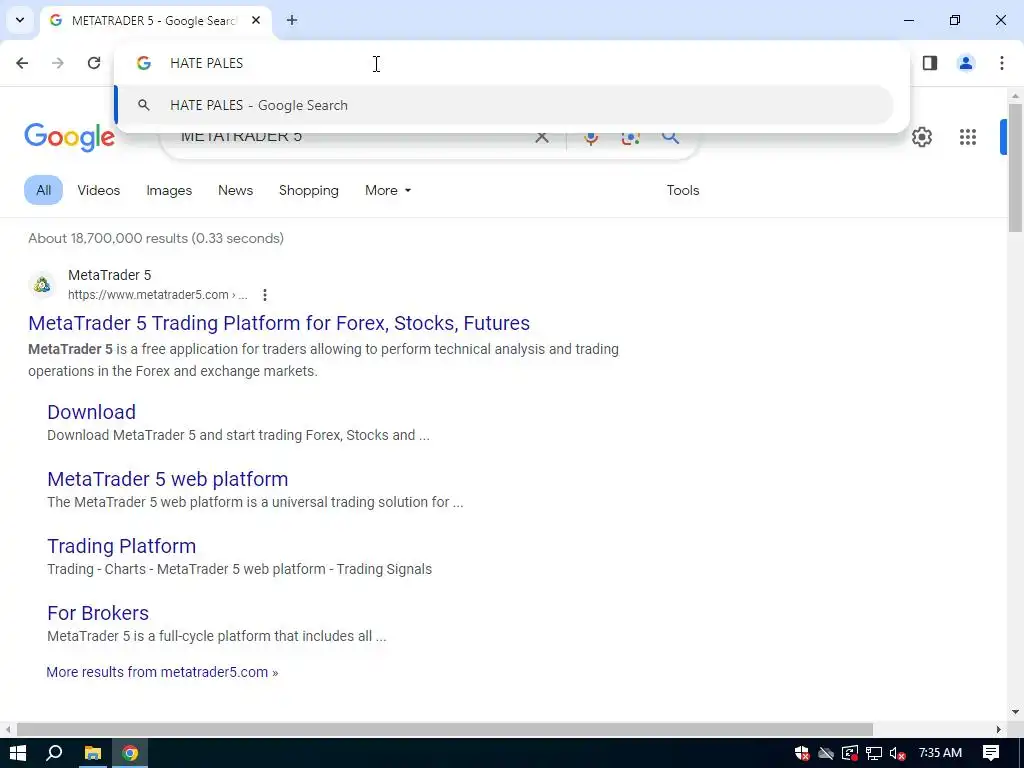Reload the page with the refresh icon
The width and height of the screenshot is (1024, 768).
(94, 63)
